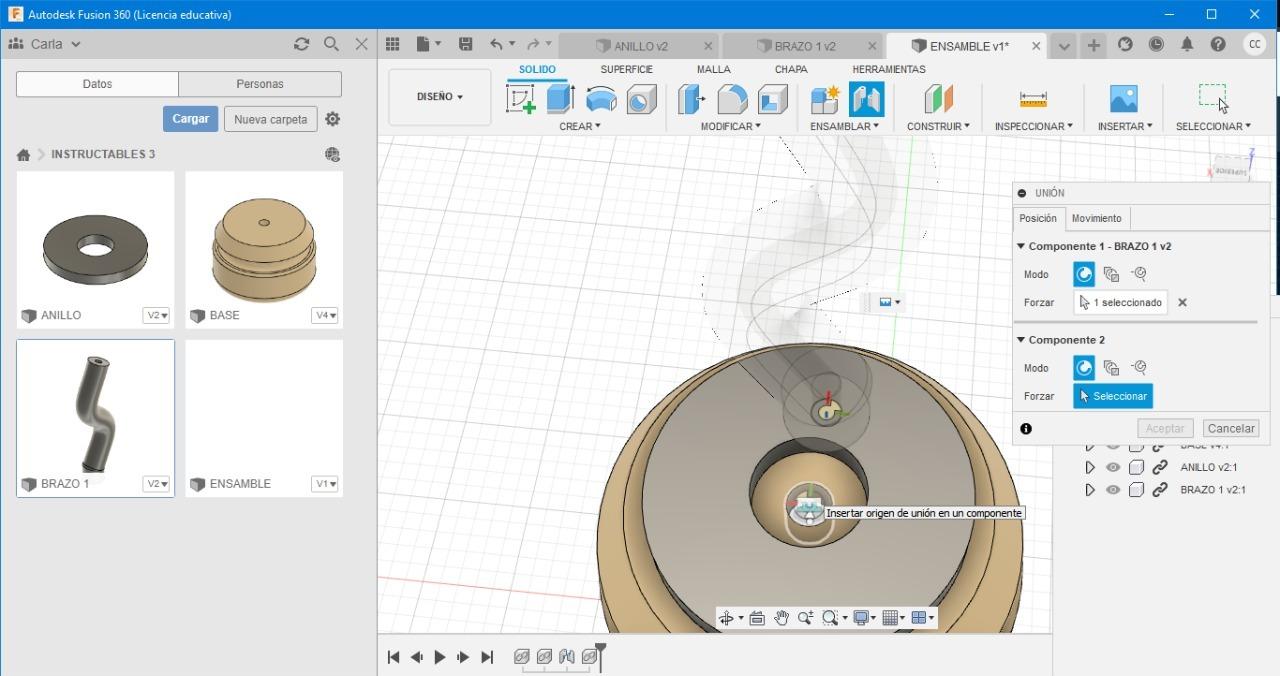Click the info icon in UNIÓN dialog
The width and height of the screenshot is (1280, 676).
[1025, 428]
